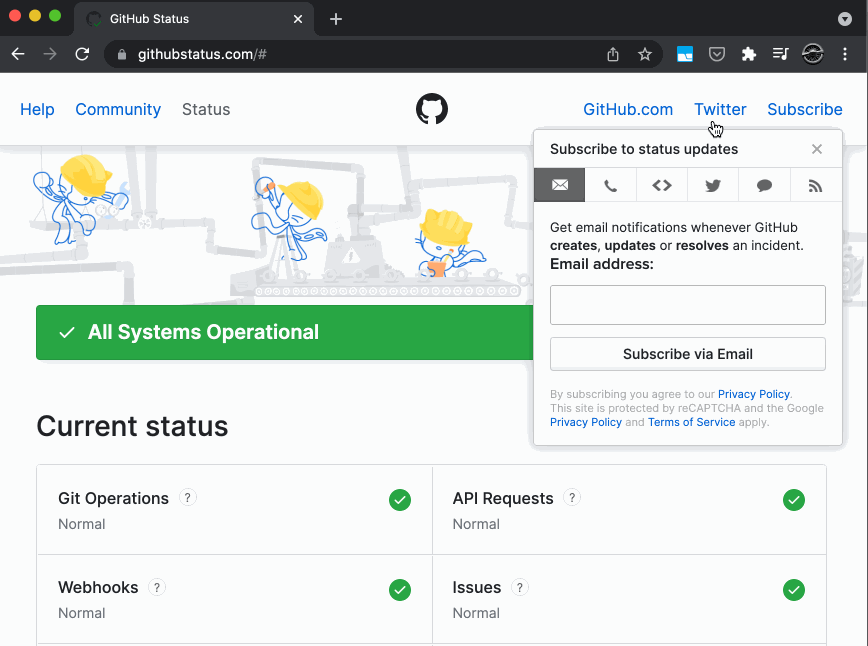The height and width of the screenshot is (646, 868).
Task: Select the email subscription tab
Action: coord(560,185)
